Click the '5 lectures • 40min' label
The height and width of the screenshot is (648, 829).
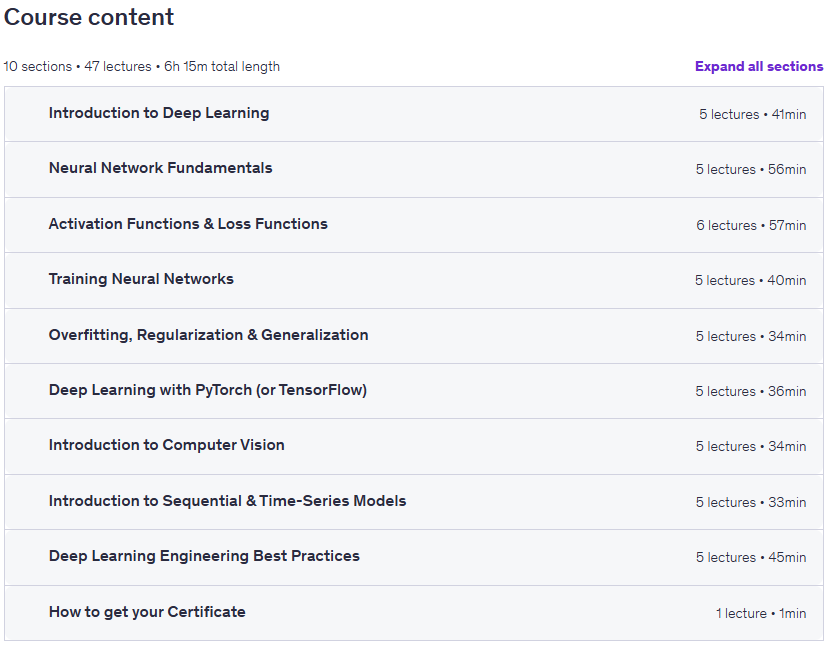pyautogui.click(x=750, y=280)
